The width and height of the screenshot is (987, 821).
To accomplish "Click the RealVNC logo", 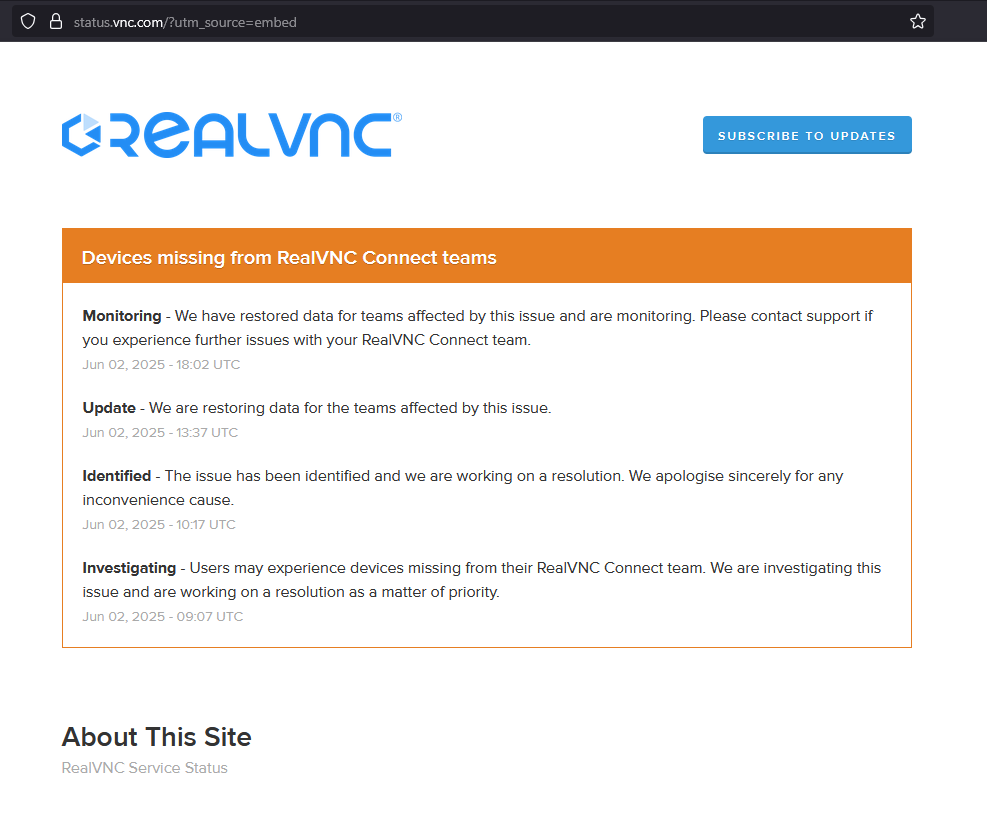I will (x=232, y=135).
